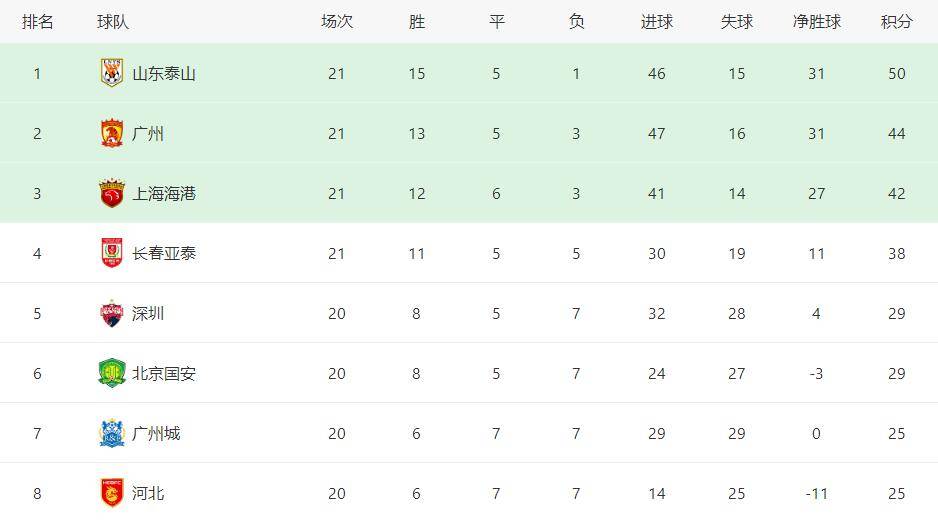
Task: Click the 广州 team crest icon
Action: point(112,133)
